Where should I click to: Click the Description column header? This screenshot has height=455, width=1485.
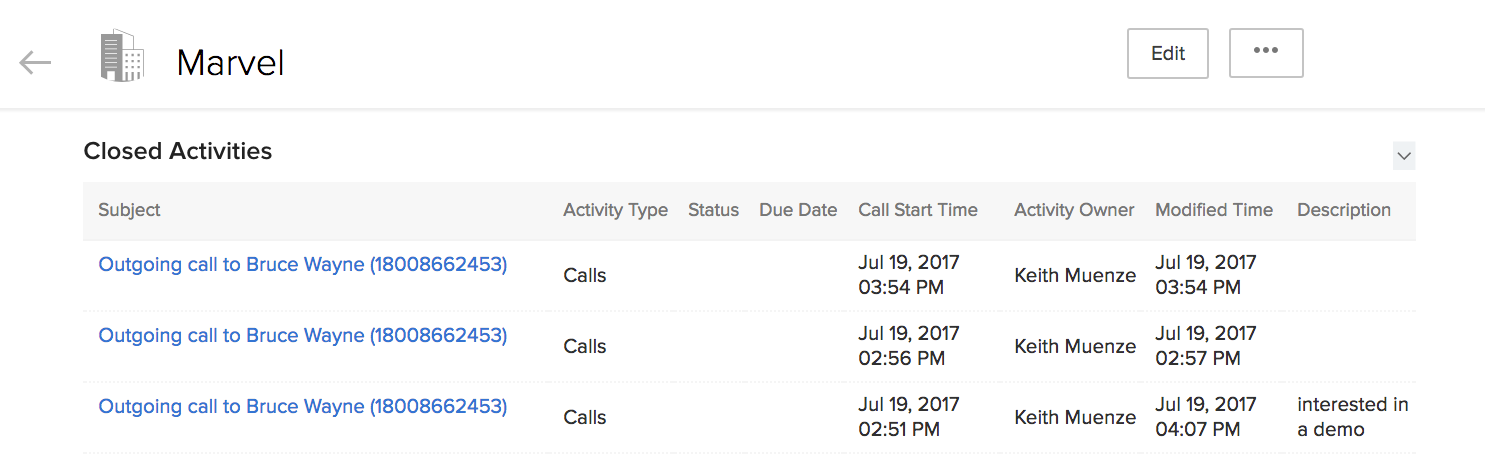1344,210
